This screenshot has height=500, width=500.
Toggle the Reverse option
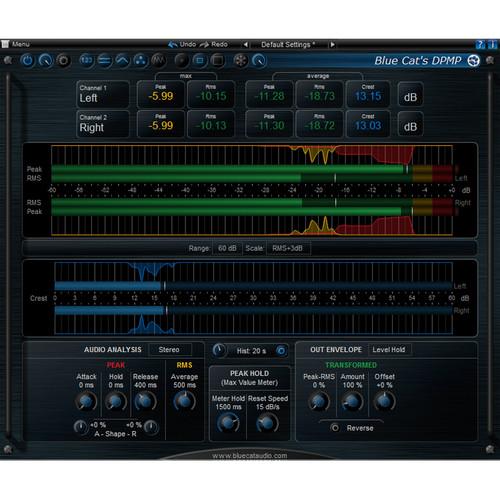pyautogui.click(x=335, y=428)
